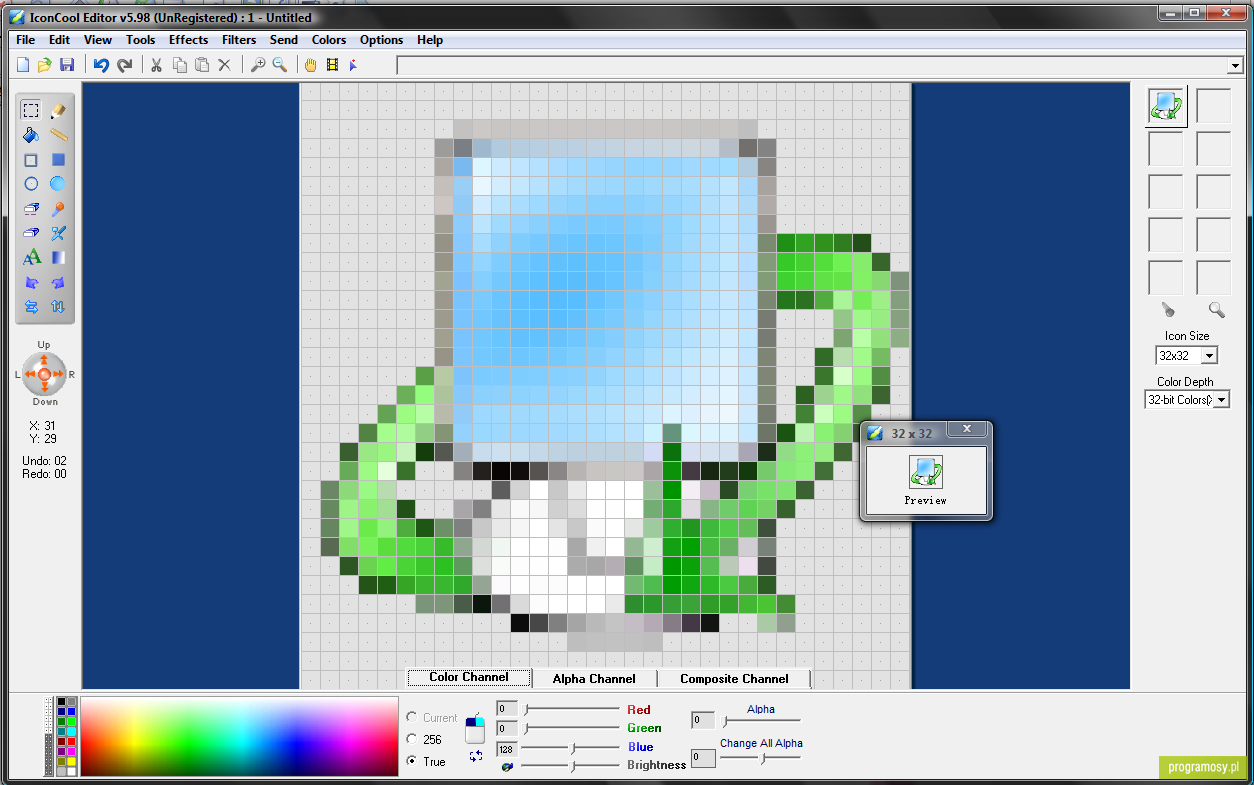Select the filled rectangle tool
This screenshot has height=785, width=1254.
(58, 160)
